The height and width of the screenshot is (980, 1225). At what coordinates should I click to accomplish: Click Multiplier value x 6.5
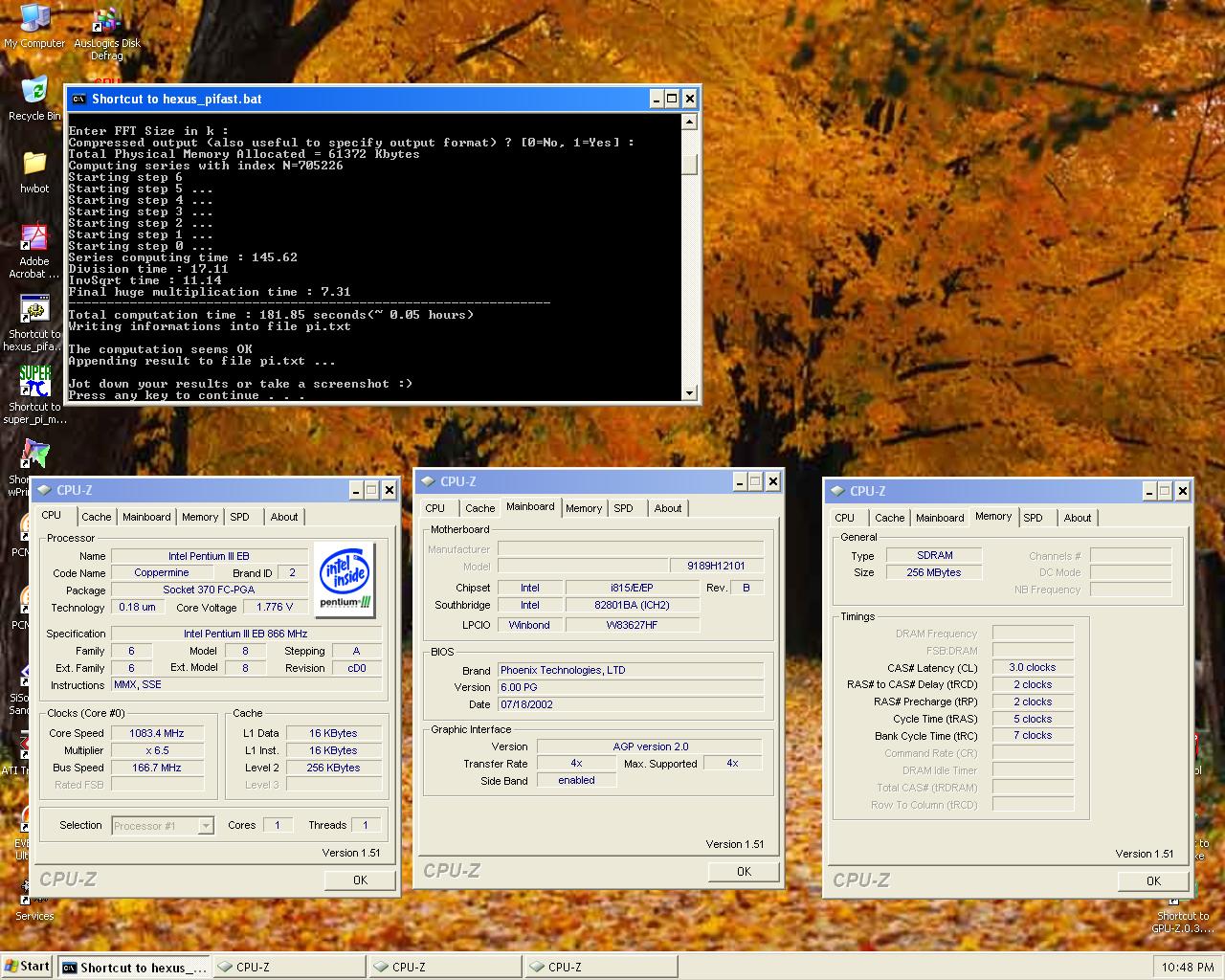(157, 750)
